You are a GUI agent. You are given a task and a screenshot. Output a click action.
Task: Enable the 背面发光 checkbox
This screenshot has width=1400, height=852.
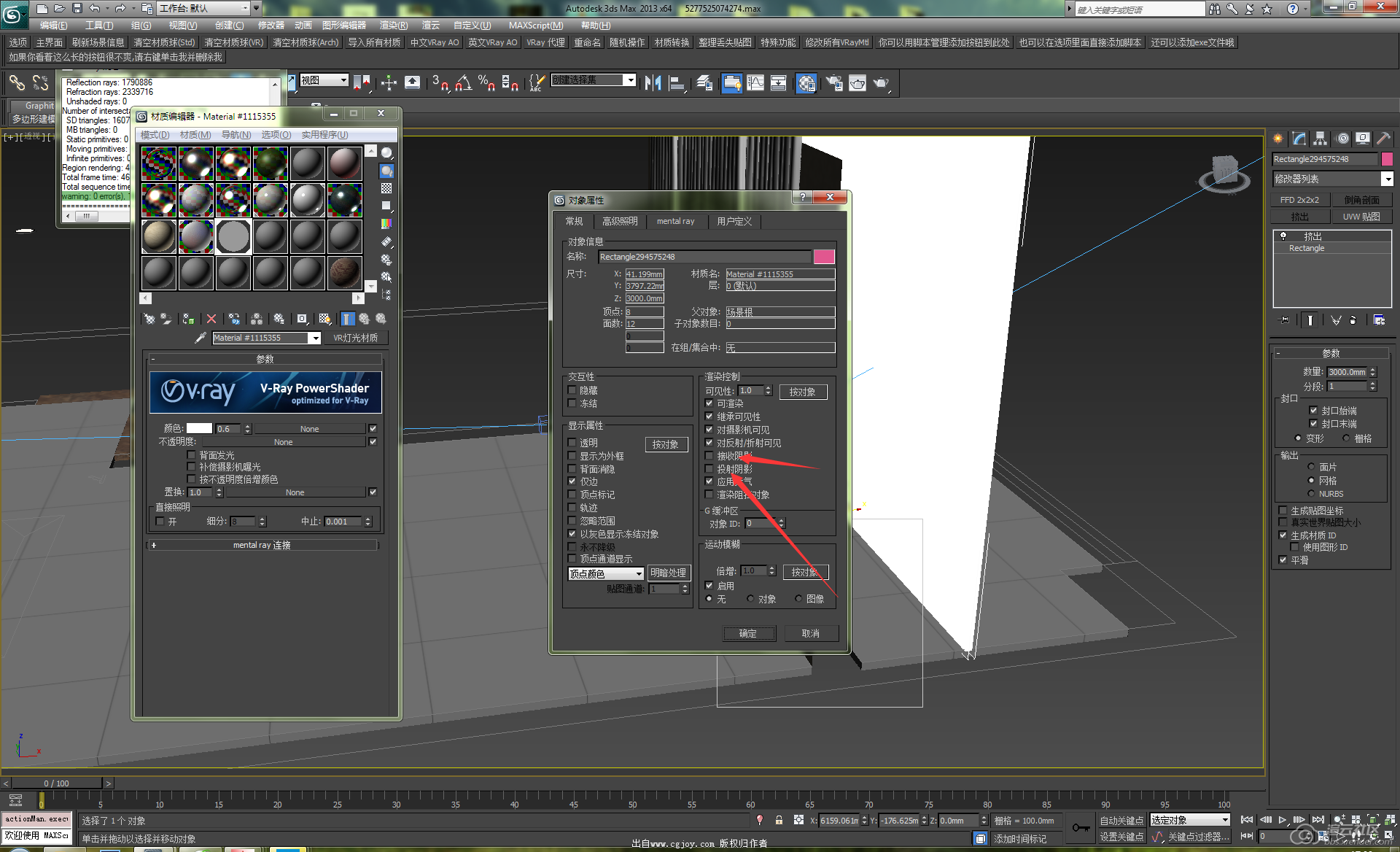[x=191, y=454]
